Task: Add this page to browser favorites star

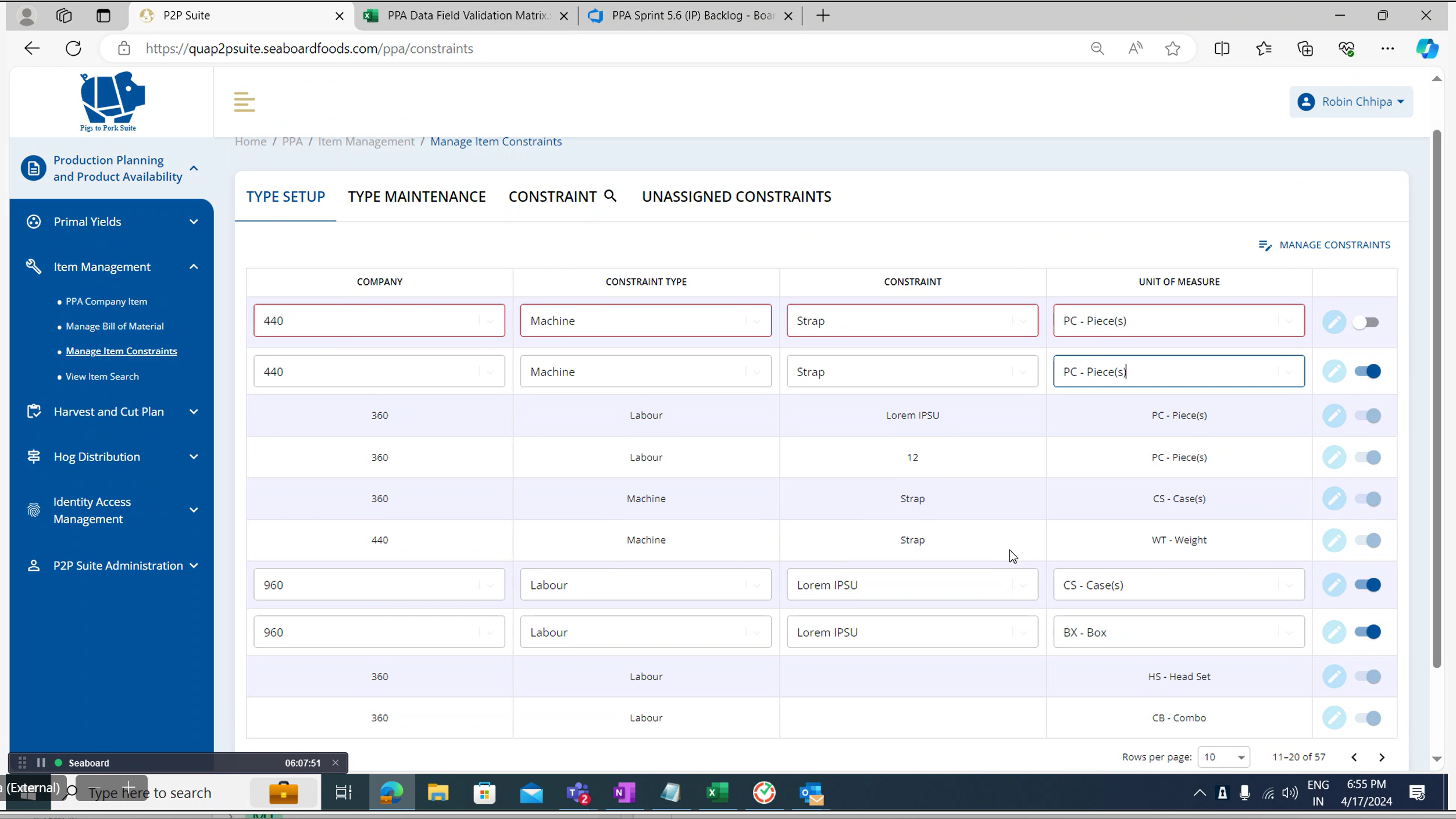Action: coord(1172,48)
